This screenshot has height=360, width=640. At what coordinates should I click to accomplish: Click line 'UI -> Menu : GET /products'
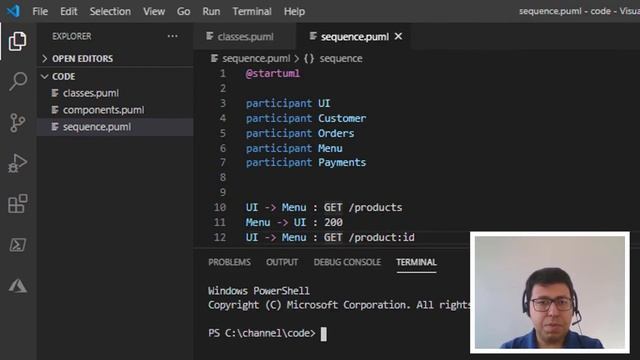coord(324,207)
